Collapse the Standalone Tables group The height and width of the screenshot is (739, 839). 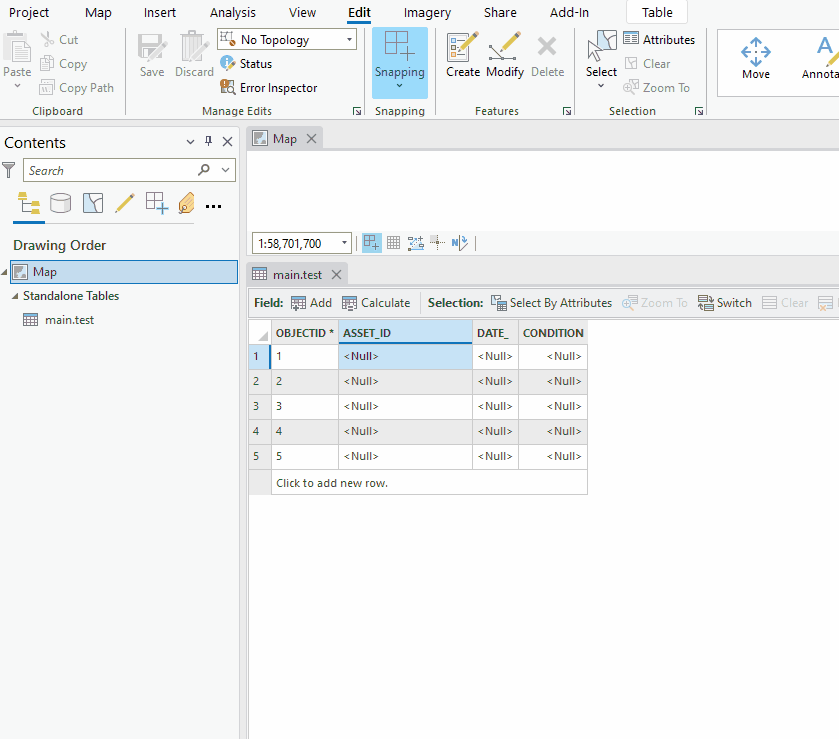[15, 296]
